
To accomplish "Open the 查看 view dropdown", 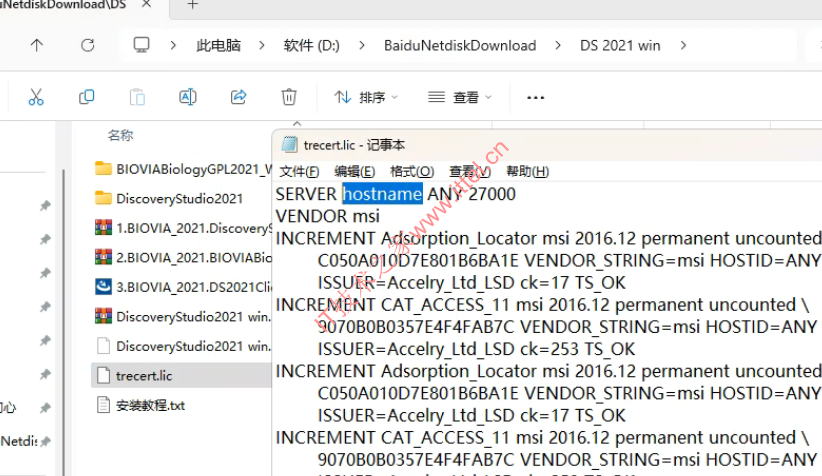I will click(x=460, y=98).
